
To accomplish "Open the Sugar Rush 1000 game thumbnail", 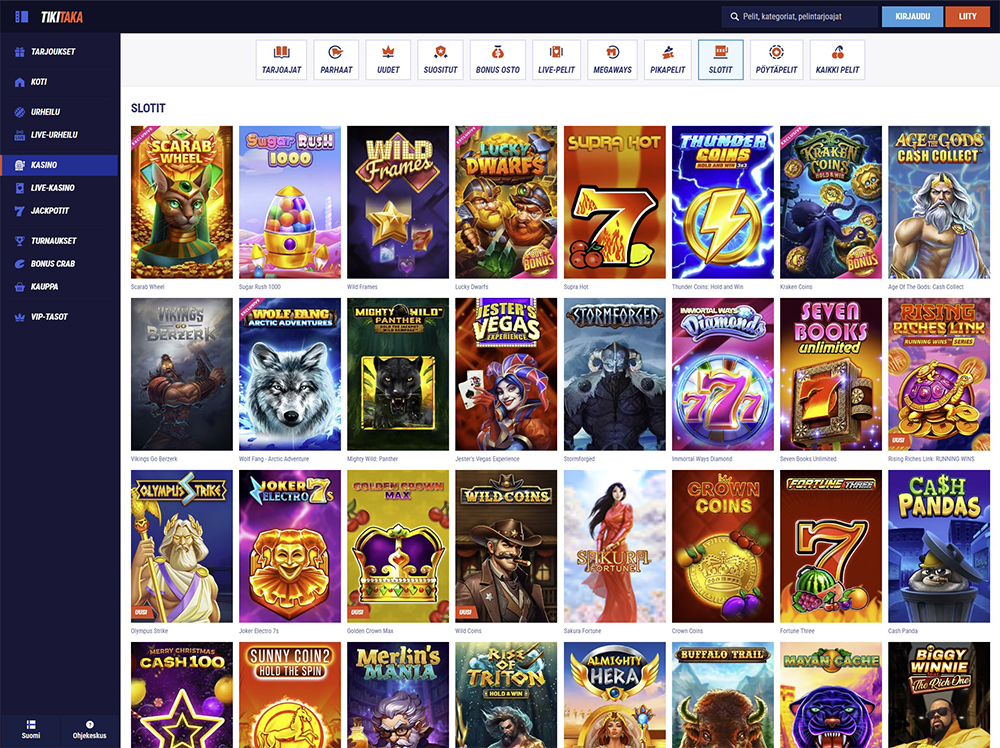I will [290, 202].
